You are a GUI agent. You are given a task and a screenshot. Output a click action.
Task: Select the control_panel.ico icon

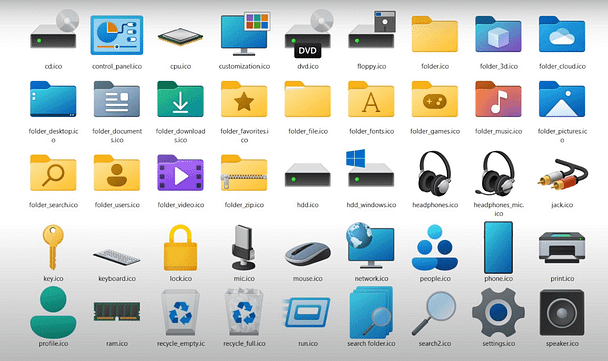point(117,35)
